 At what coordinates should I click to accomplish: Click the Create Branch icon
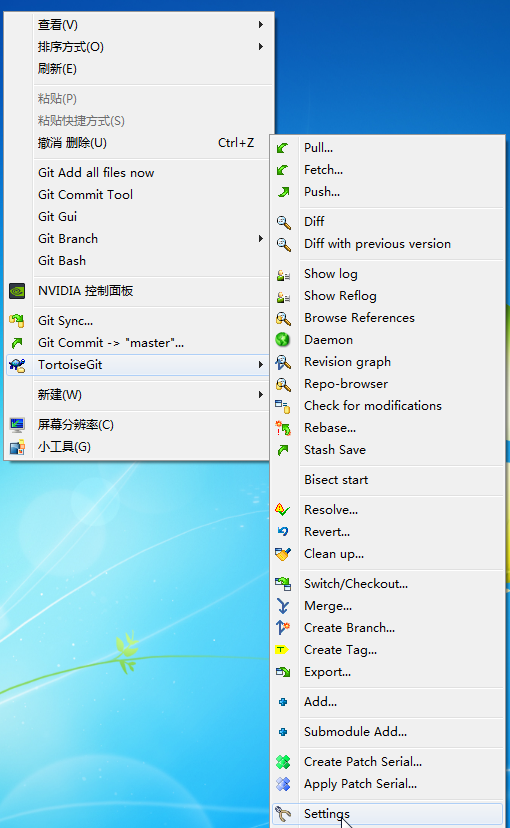pyautogui.click(x=283, y=628)
